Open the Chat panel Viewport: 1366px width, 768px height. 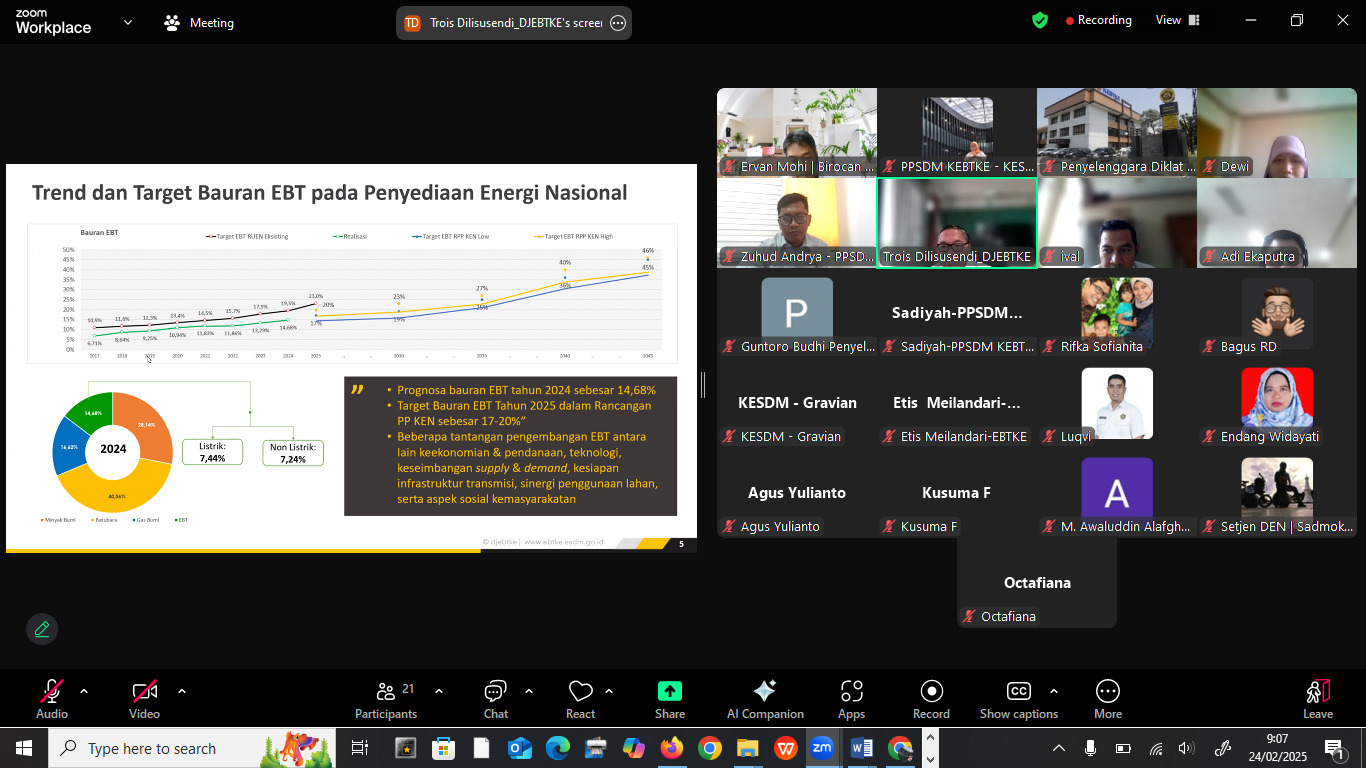(496, 699)
